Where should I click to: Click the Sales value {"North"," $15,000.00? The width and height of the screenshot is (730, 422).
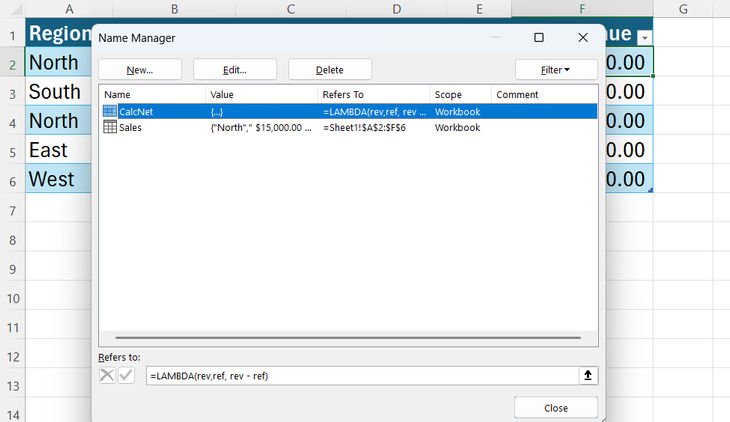click(x=261, y=128)
